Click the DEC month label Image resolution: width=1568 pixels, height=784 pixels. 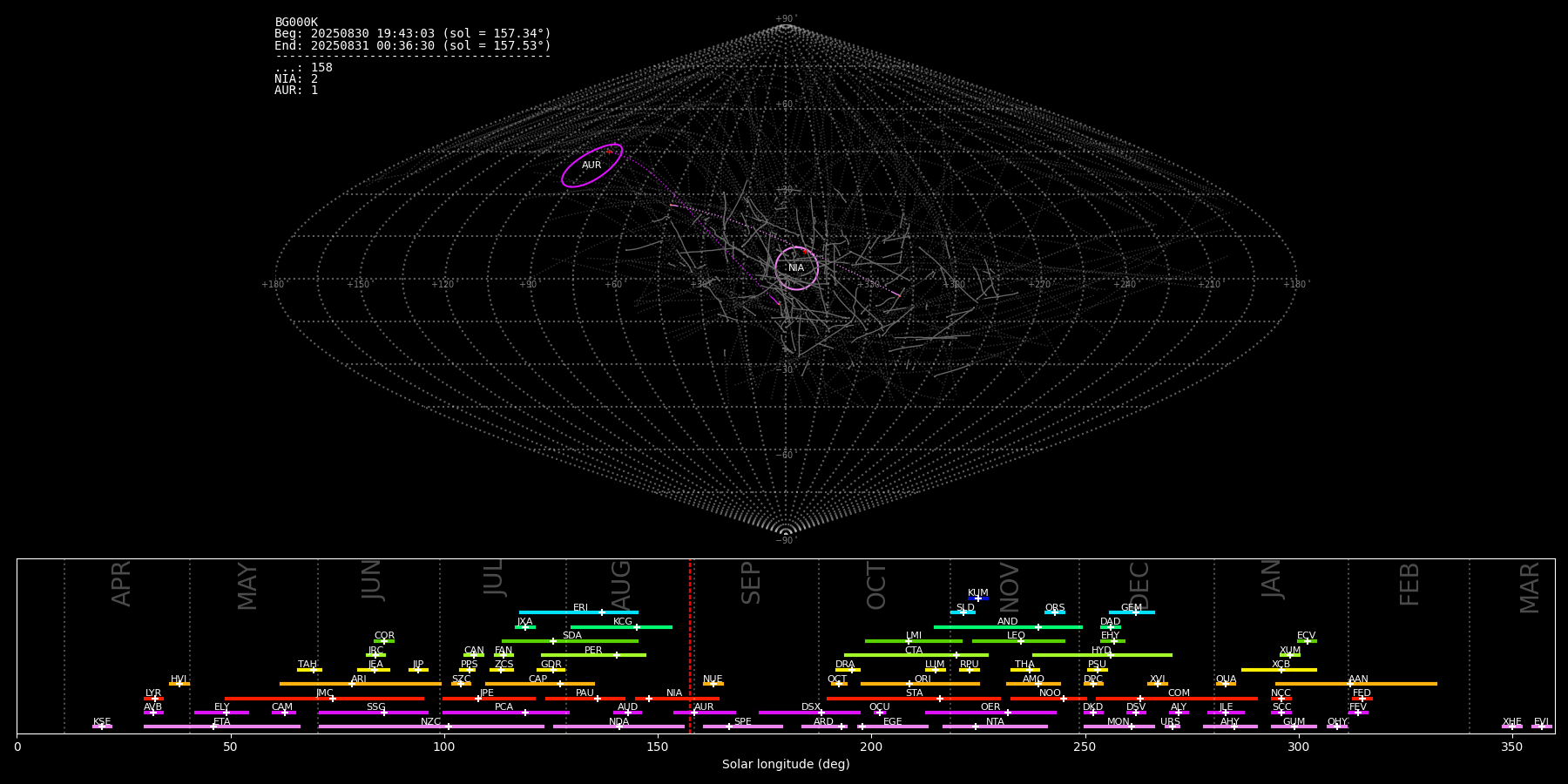[x=1139, y=585]
